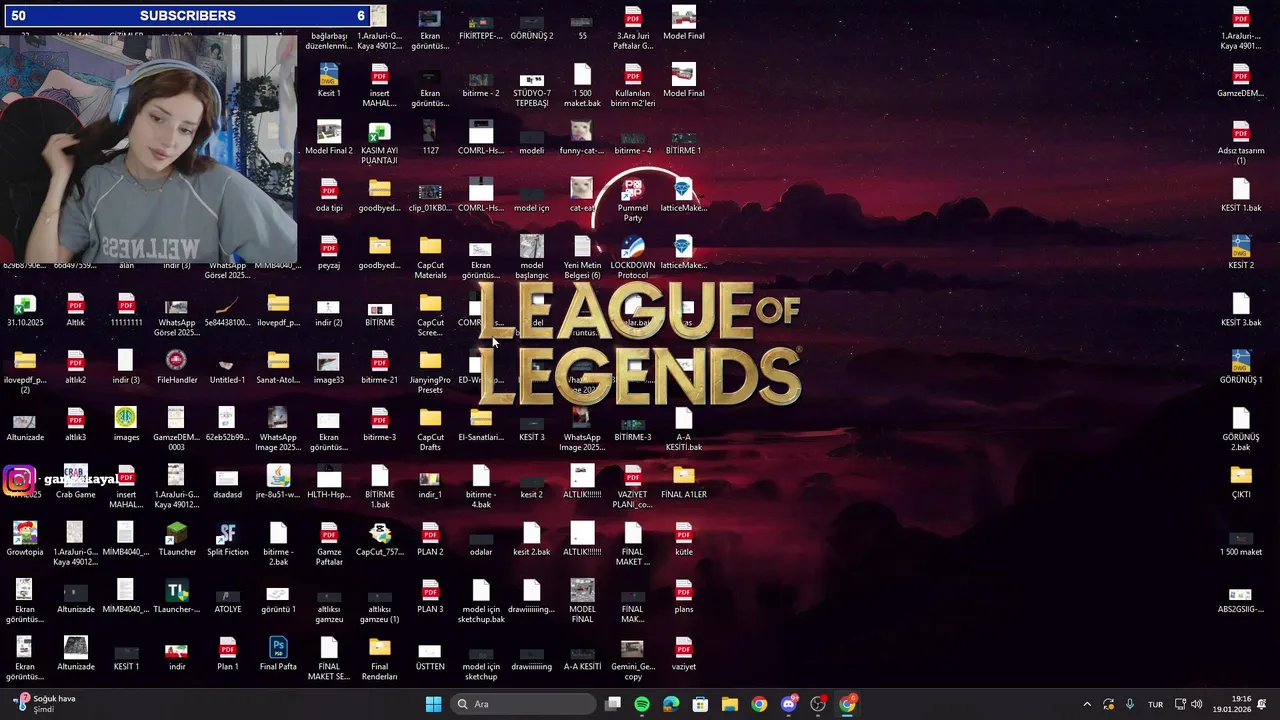The image size is (1280, 720).
Task: Select the 31.10.2025 Excel file
Action: point(24,311)
